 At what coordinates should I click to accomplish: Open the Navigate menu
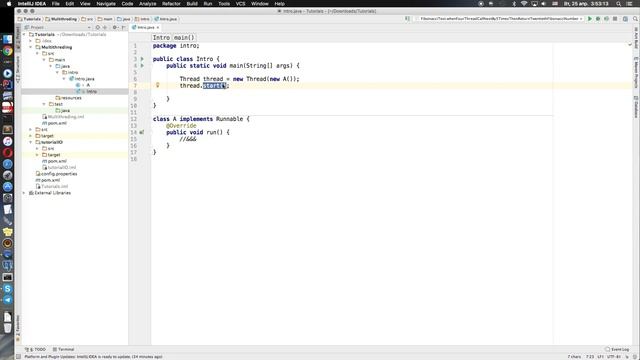(x=106, y=4)
